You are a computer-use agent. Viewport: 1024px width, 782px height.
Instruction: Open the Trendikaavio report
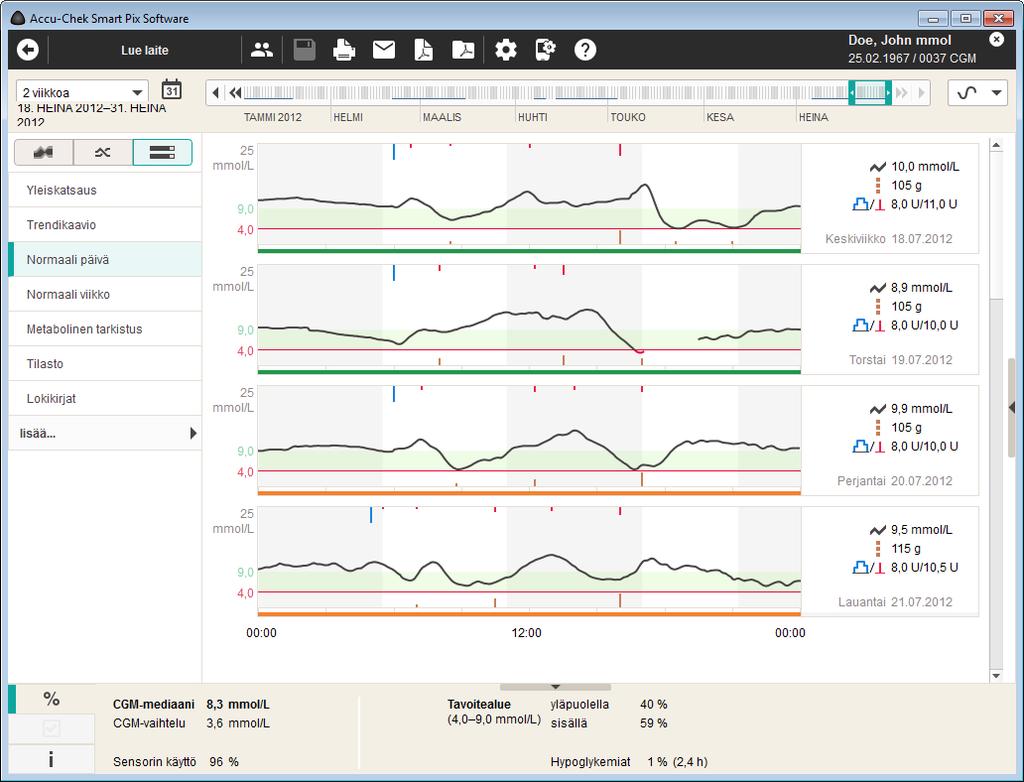[x=104, y=225]
